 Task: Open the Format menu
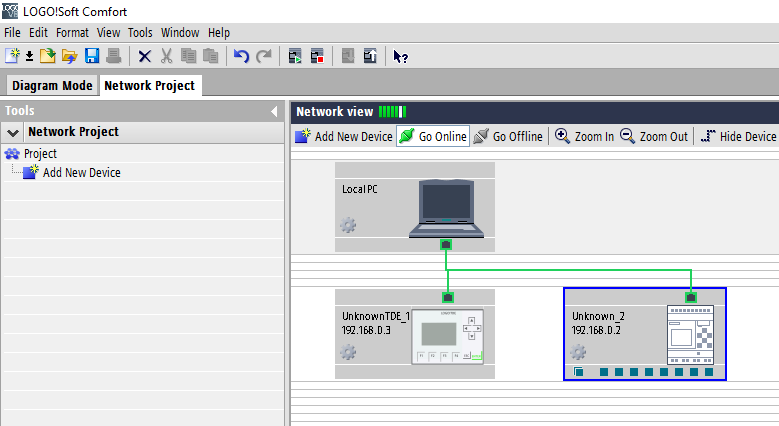[x=72, y=33]
